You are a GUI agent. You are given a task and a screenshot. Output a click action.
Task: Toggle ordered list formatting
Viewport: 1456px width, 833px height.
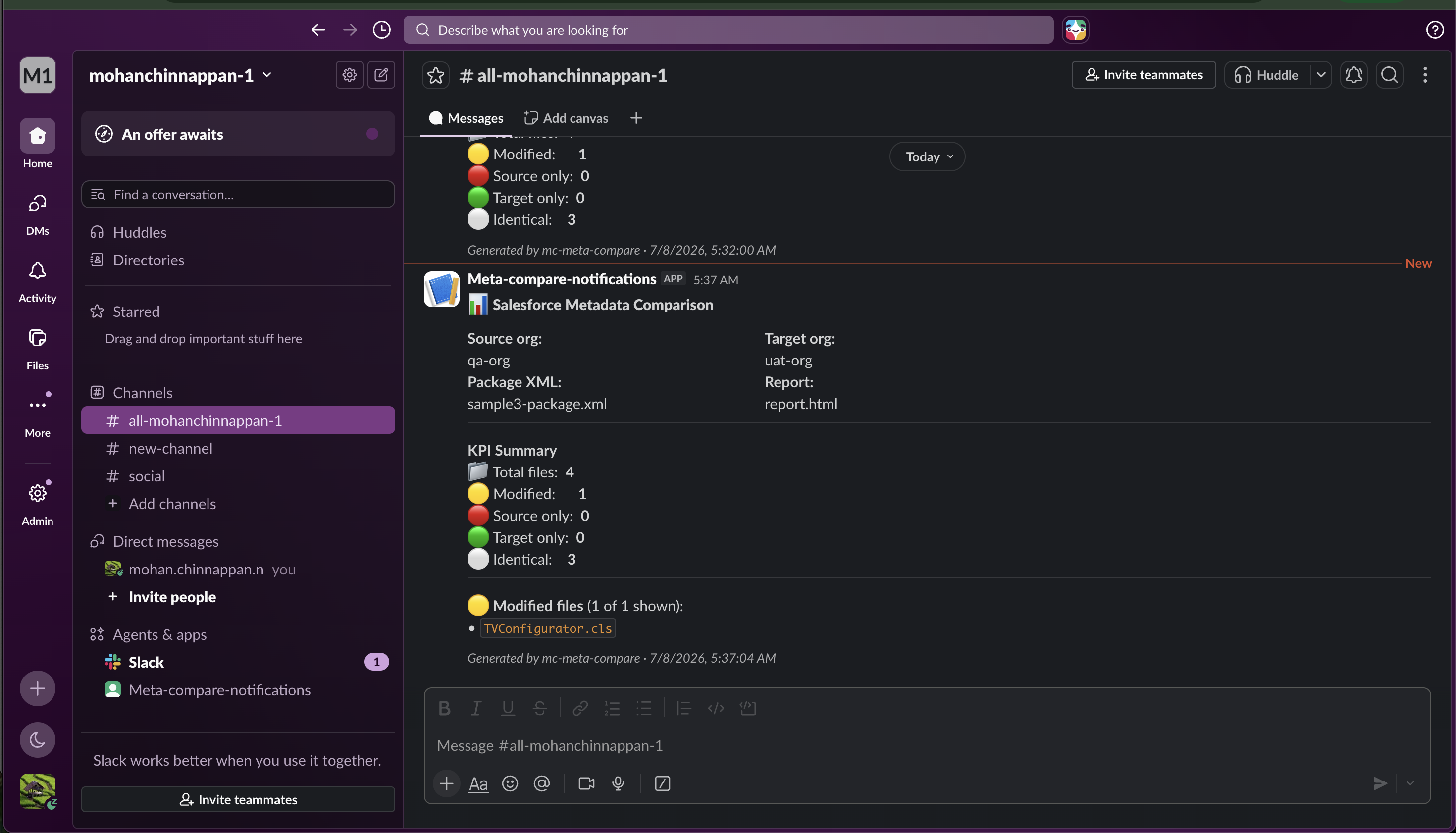(612, 708)
